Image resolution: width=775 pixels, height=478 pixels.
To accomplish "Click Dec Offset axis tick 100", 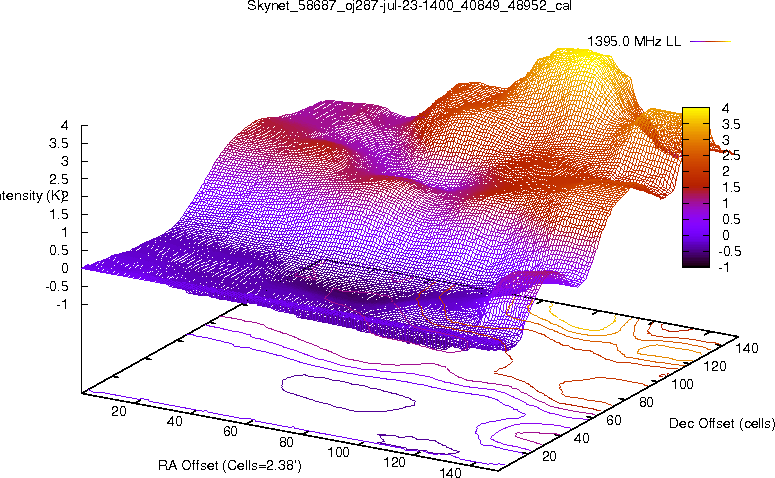I will pos(682,384).
